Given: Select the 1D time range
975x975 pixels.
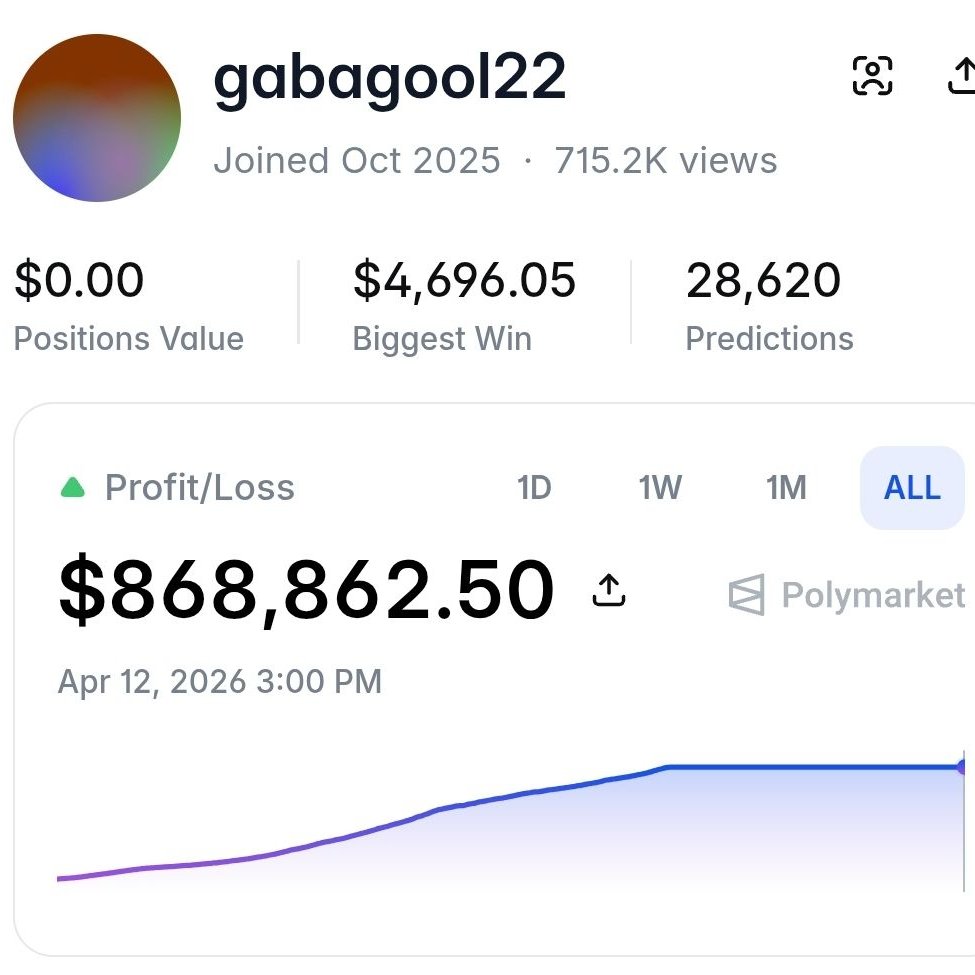Looking at the screenshot, I should click(x=534, y=488).
